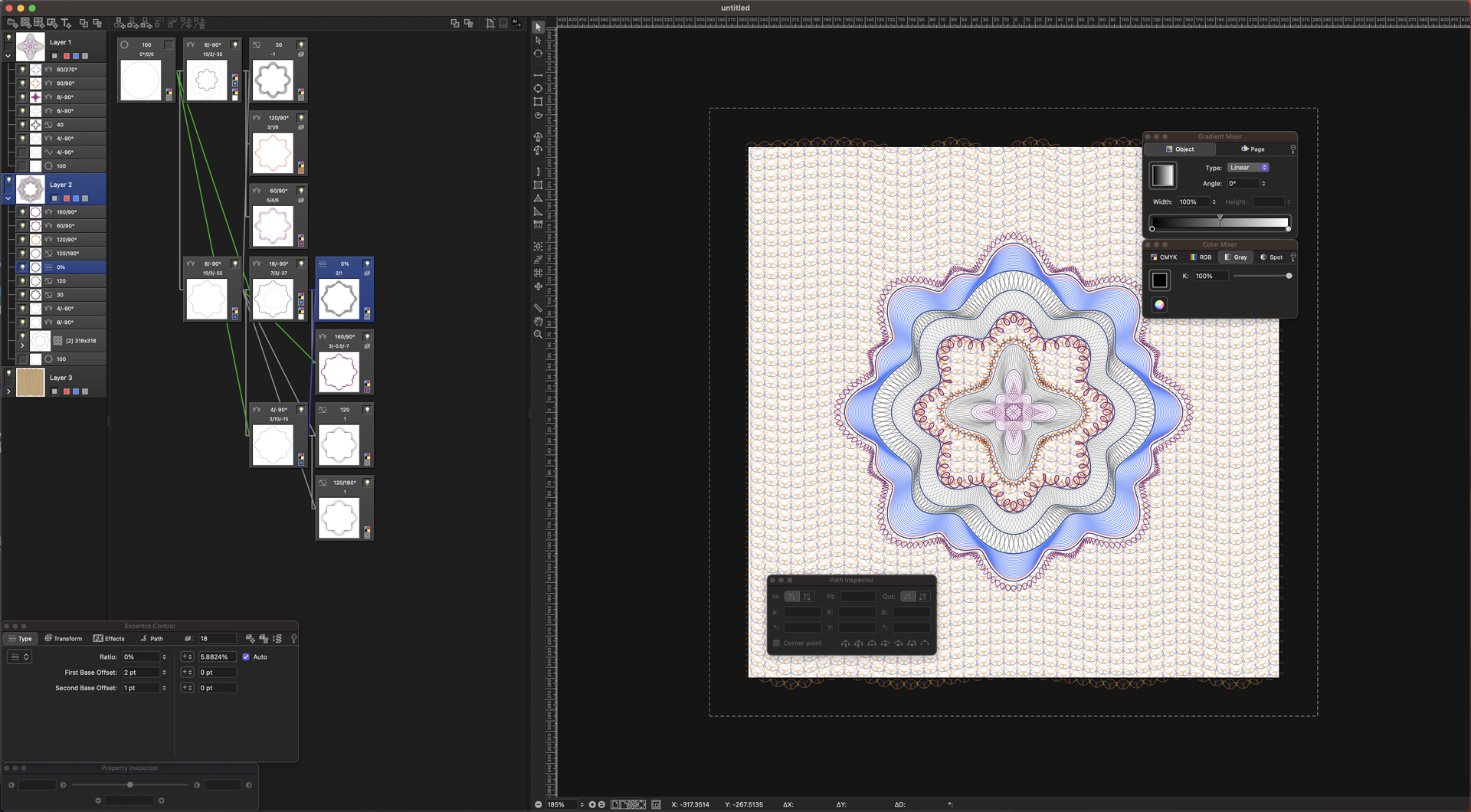This screenshot has width=1471, height=812.
Task: Uncheck the Auto checkbox in Excentro Control
Action: [246, 657]
